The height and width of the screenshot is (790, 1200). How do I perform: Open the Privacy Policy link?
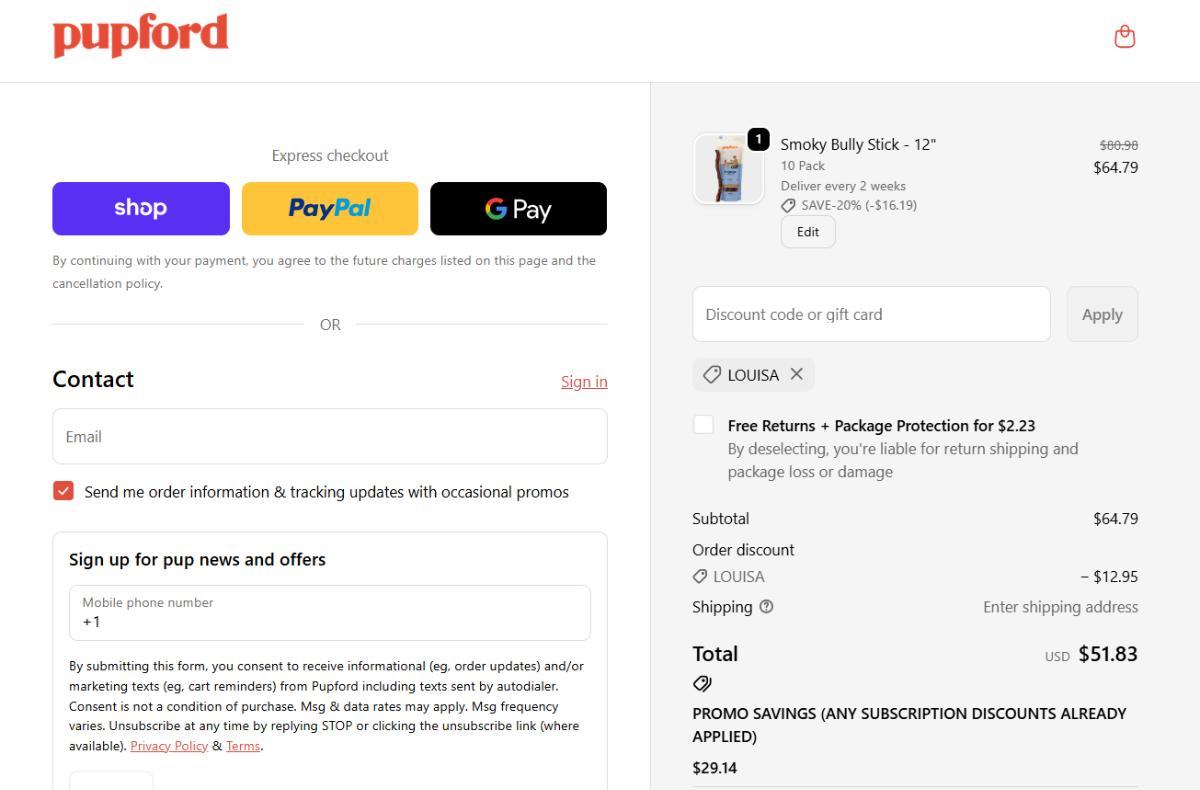coord(169,746)
